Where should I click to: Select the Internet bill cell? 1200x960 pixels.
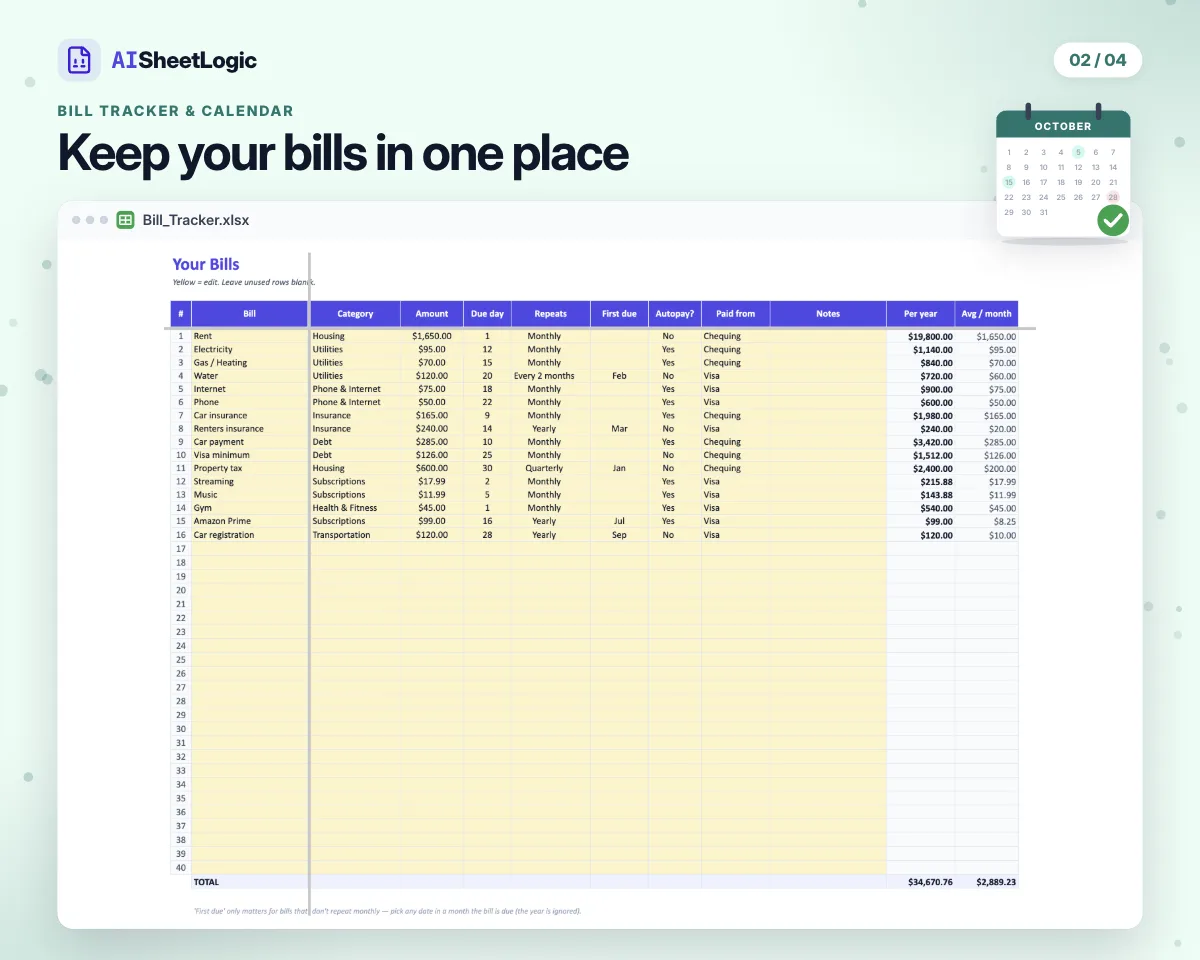tap(249, 389)
